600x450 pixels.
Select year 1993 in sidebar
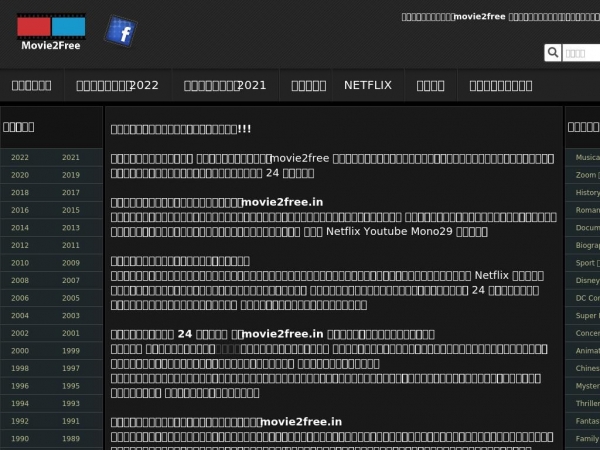tap(71, 403)
